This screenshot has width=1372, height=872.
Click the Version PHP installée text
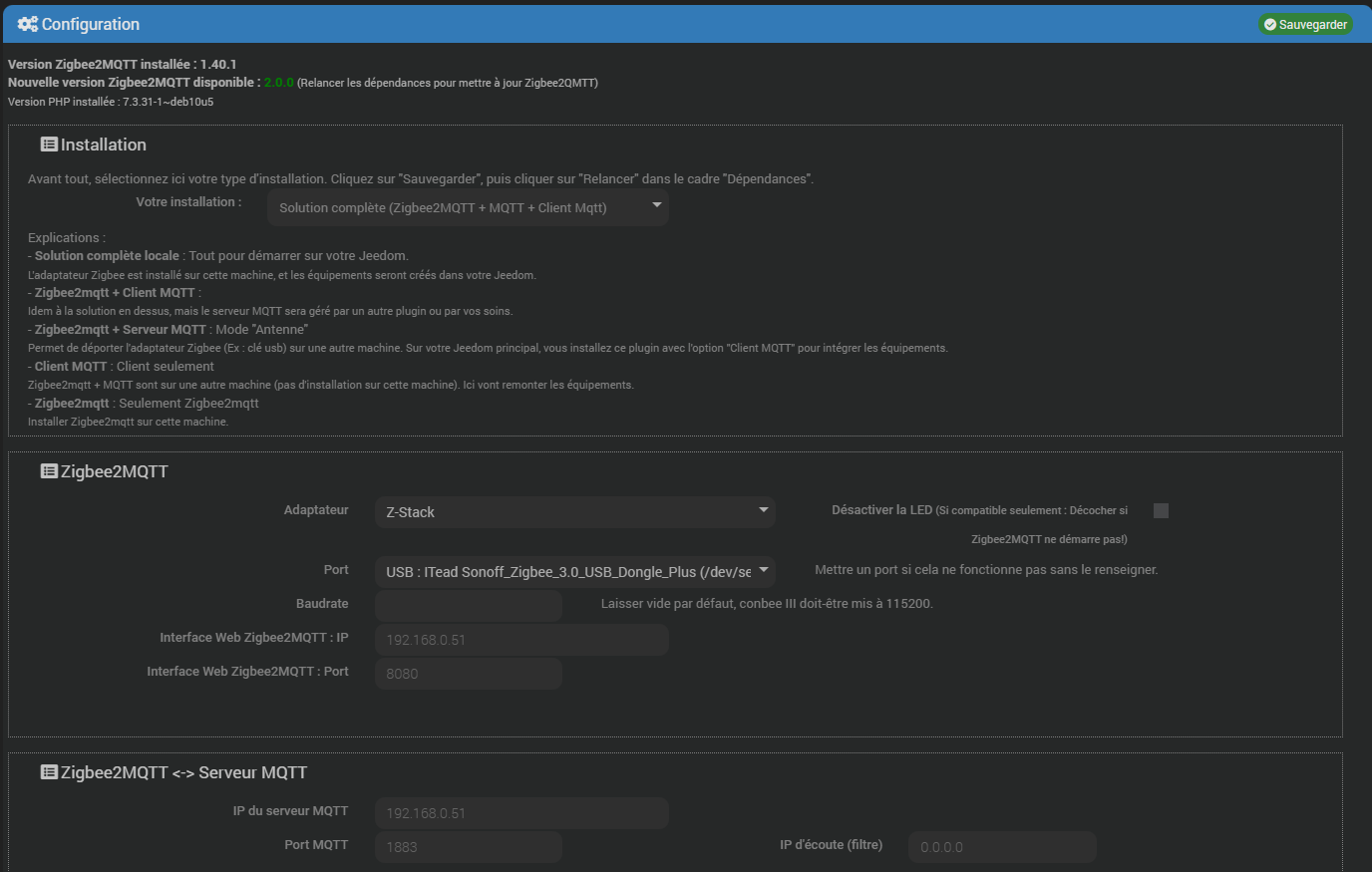point(111,102)
